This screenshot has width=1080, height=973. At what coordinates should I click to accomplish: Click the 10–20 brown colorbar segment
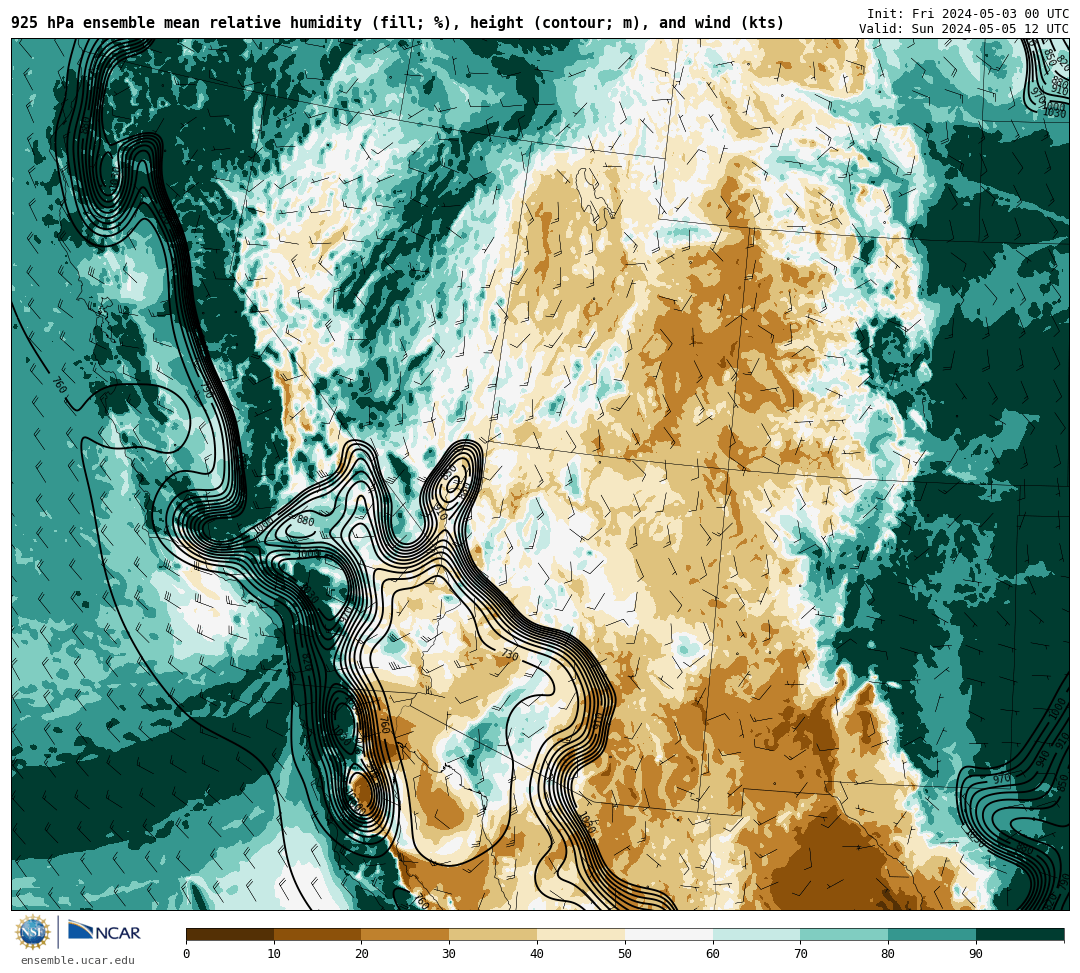tap(318, 934)
